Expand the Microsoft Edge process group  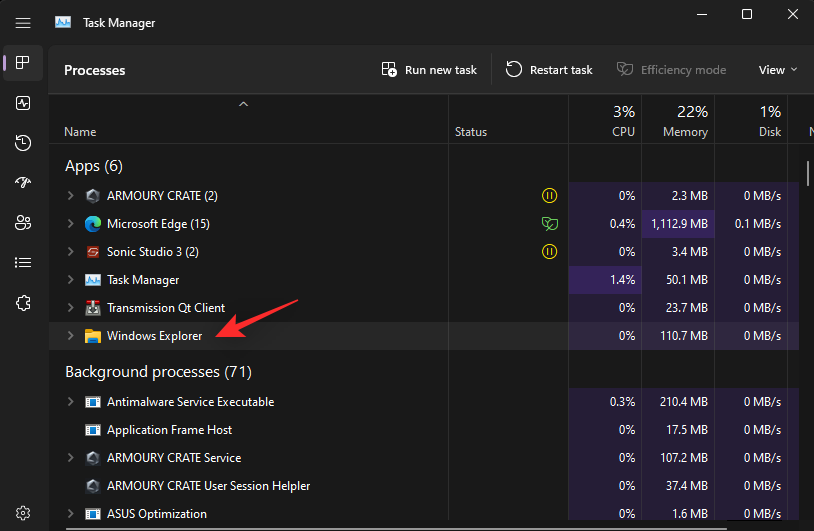tap(70, 224)
